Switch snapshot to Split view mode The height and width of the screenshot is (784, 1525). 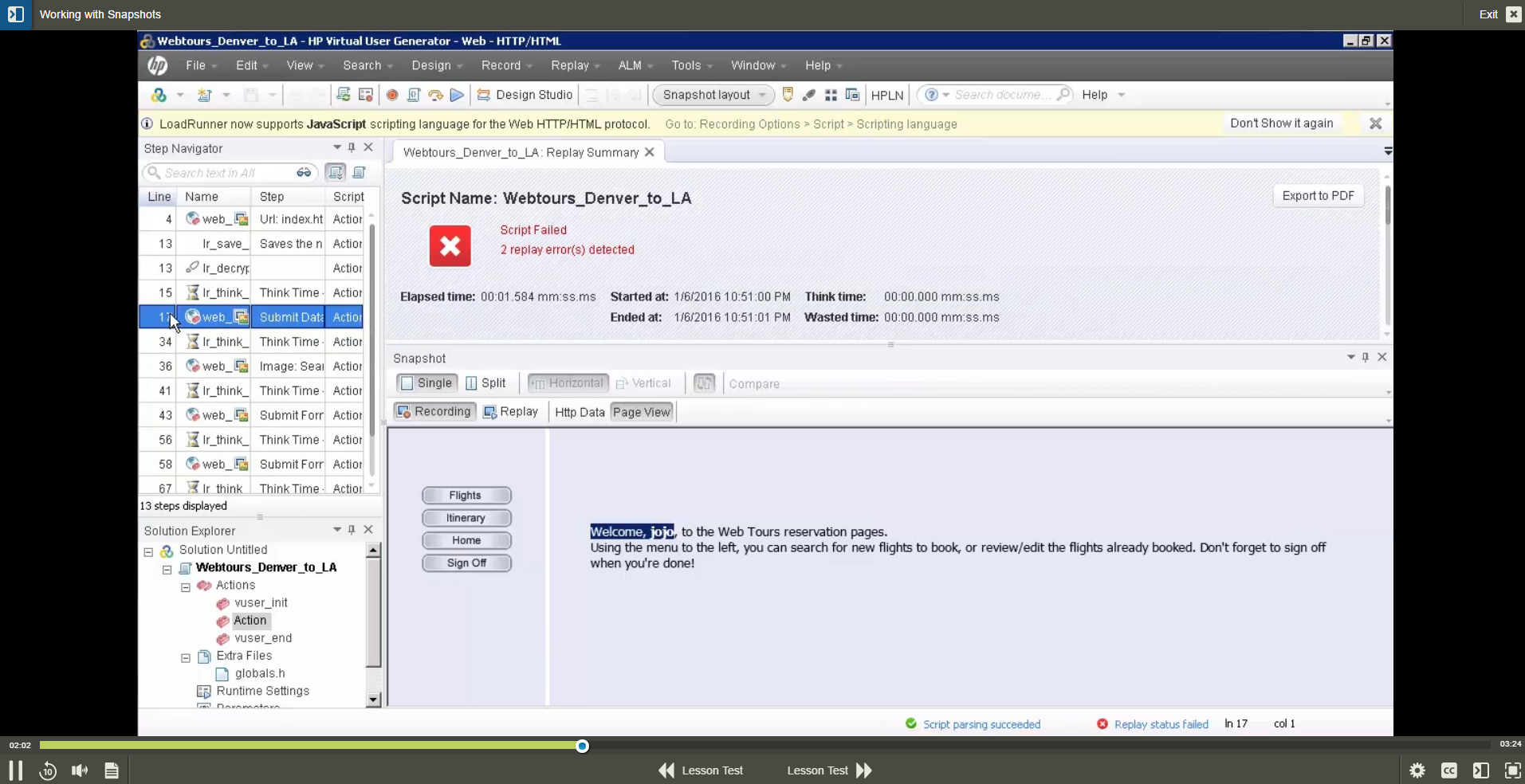click(485, 383)
